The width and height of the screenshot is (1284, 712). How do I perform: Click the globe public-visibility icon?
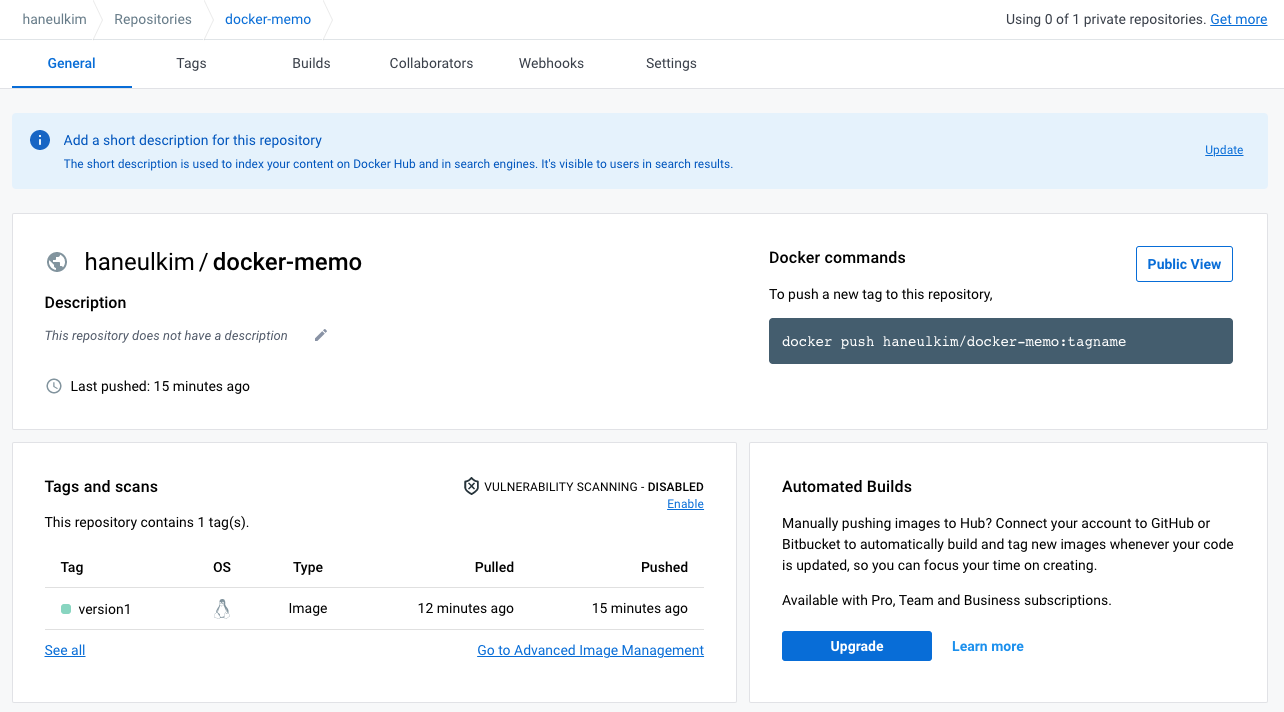pyautogui.click(x=57, y=262)
